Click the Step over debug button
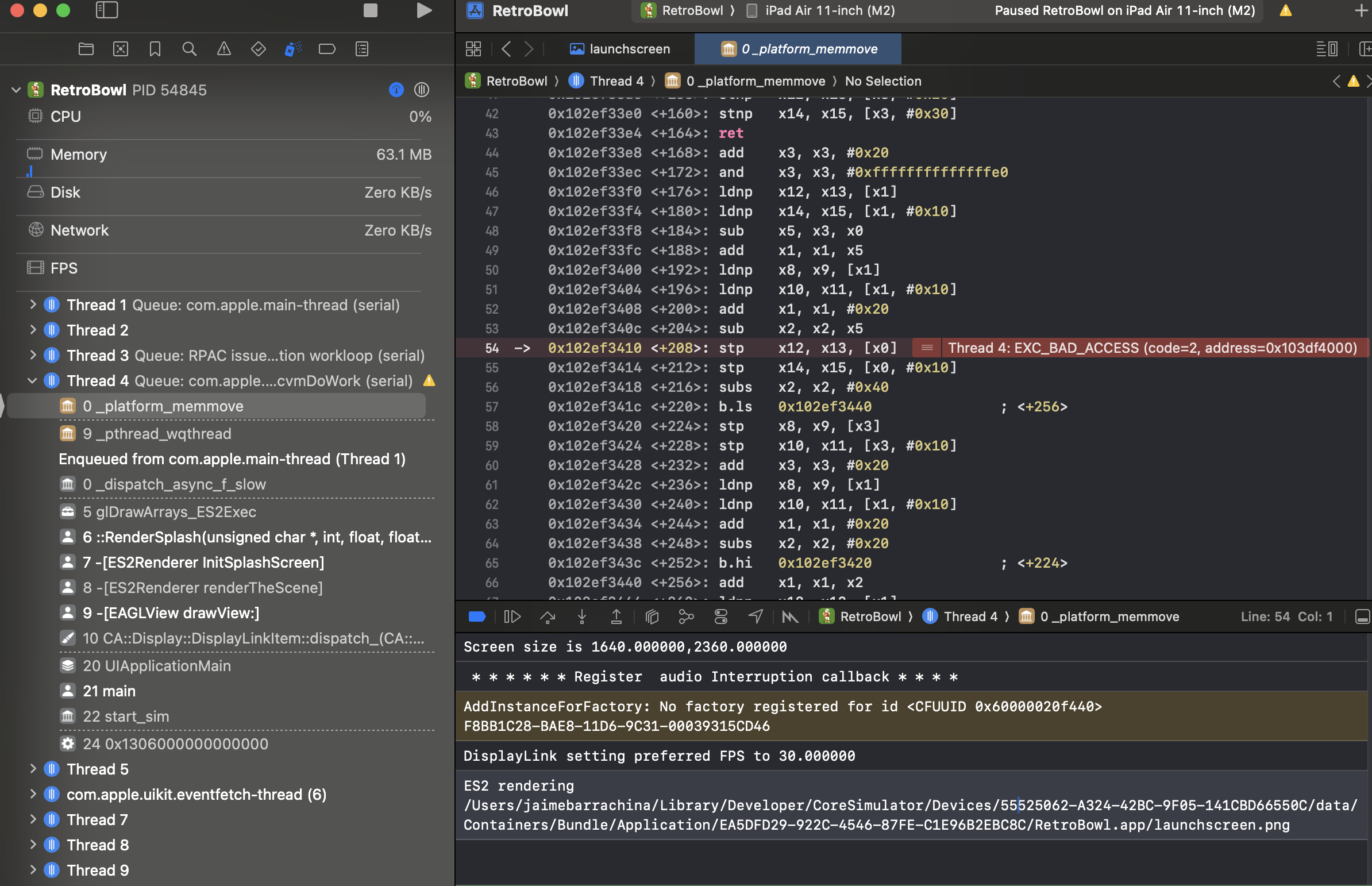 tap(547, 617)
